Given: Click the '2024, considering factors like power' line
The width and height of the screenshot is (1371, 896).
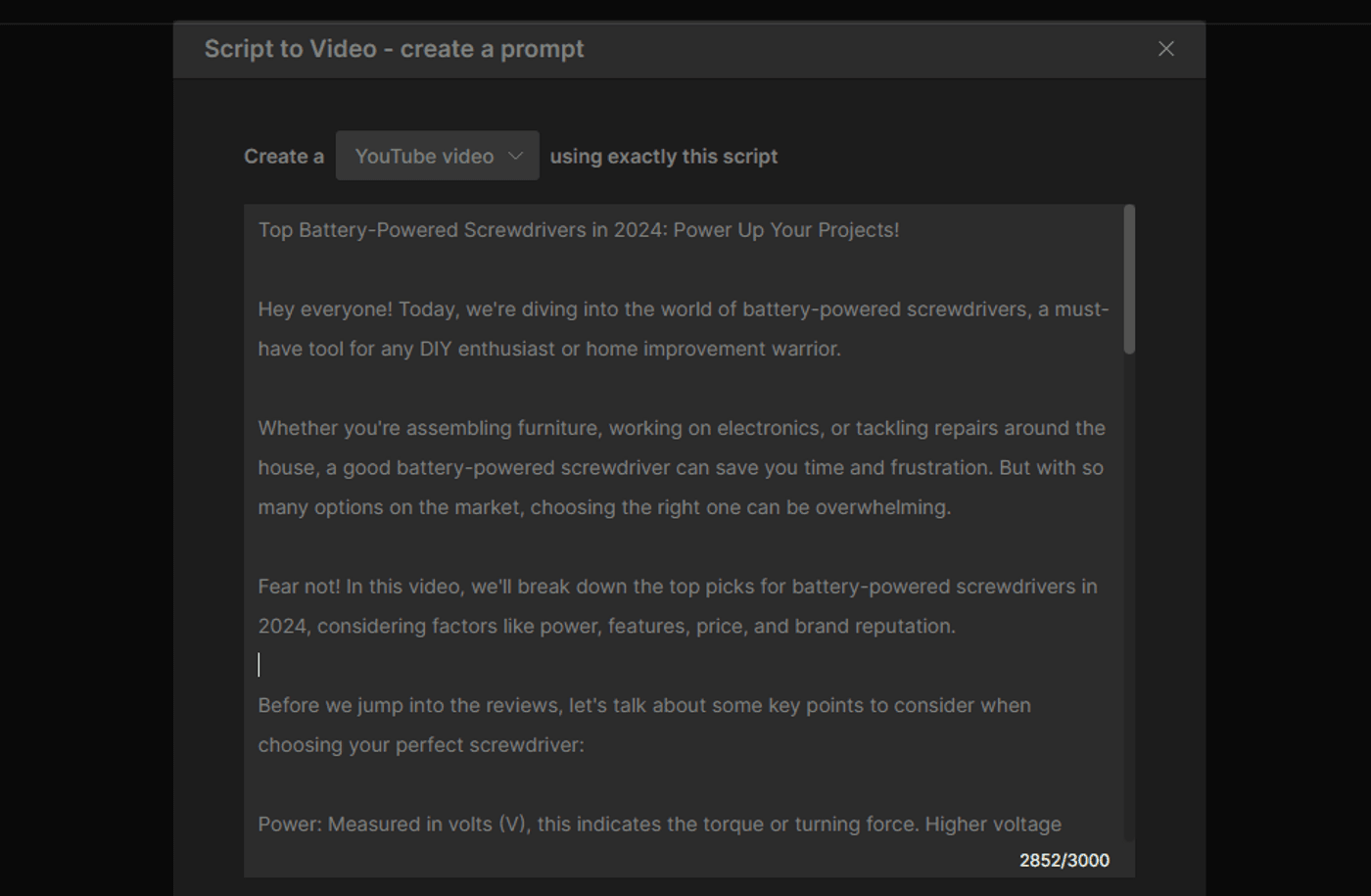Looking at the screenshot, I should [x=606, y=627].
